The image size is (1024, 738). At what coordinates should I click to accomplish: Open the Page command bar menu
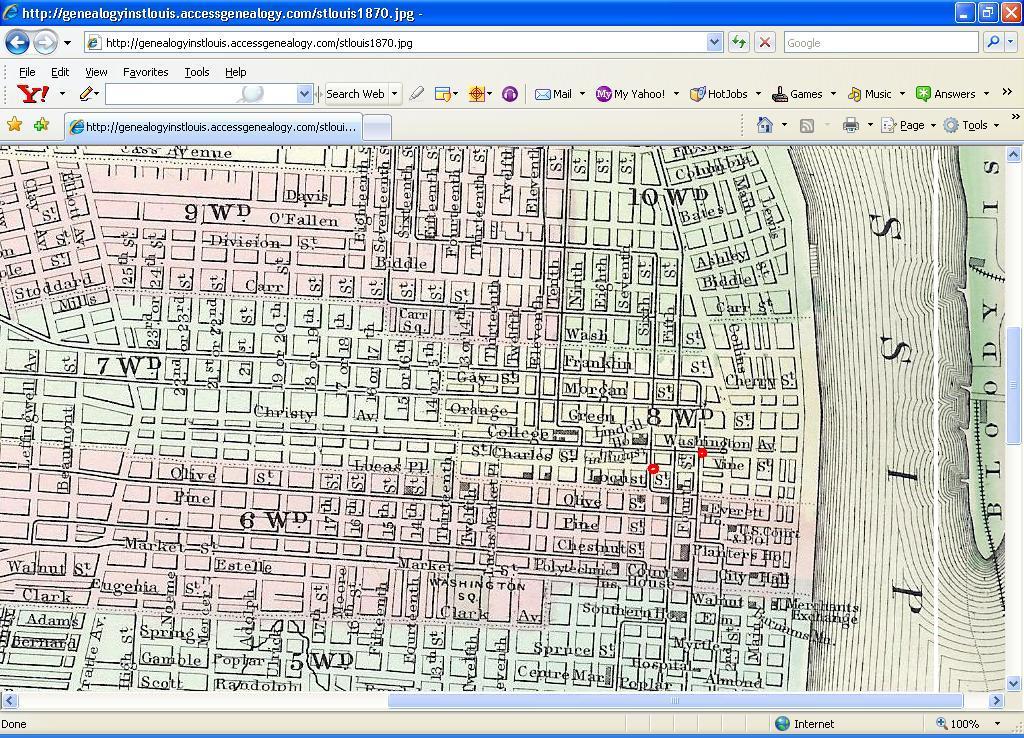coord(908,125)
